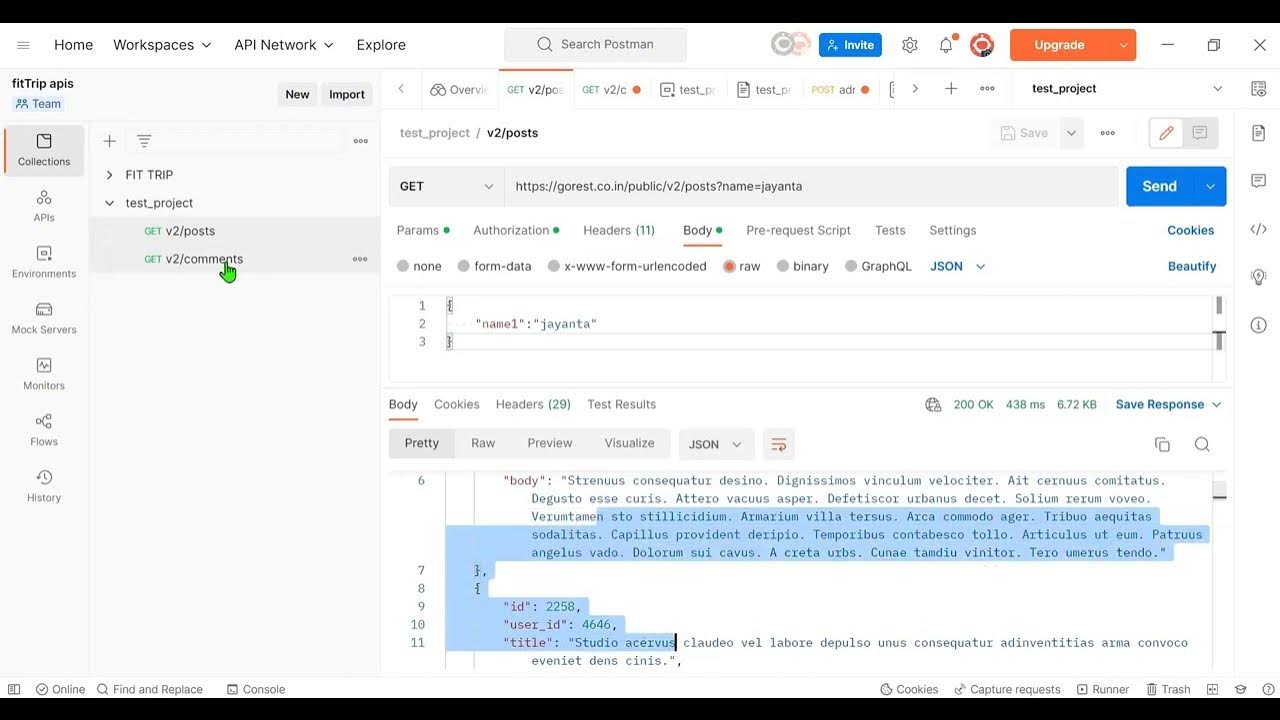Switch to the Headers (11) tab
The width and height of the screenshot is (1280, 720).
point(619,230)
